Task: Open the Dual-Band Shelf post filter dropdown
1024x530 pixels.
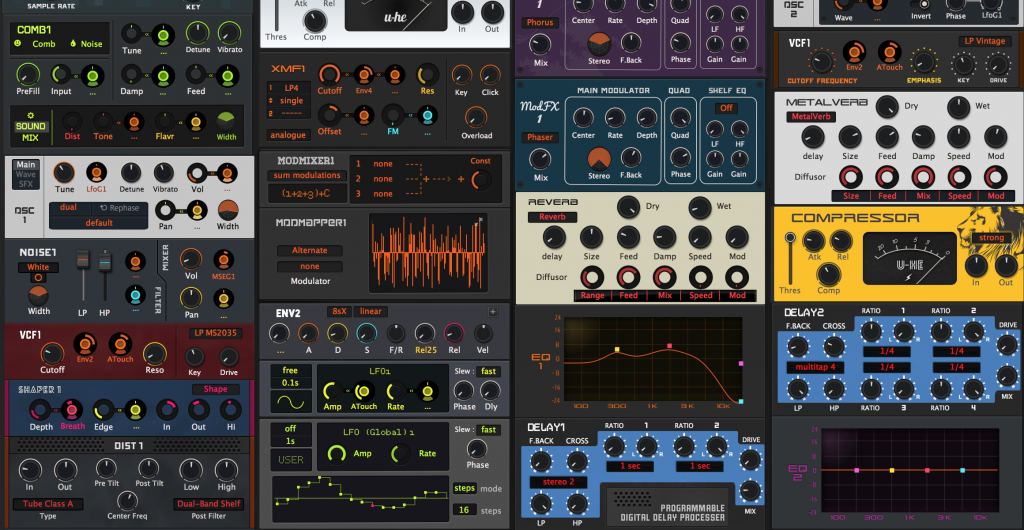Action: coord(208,504)
